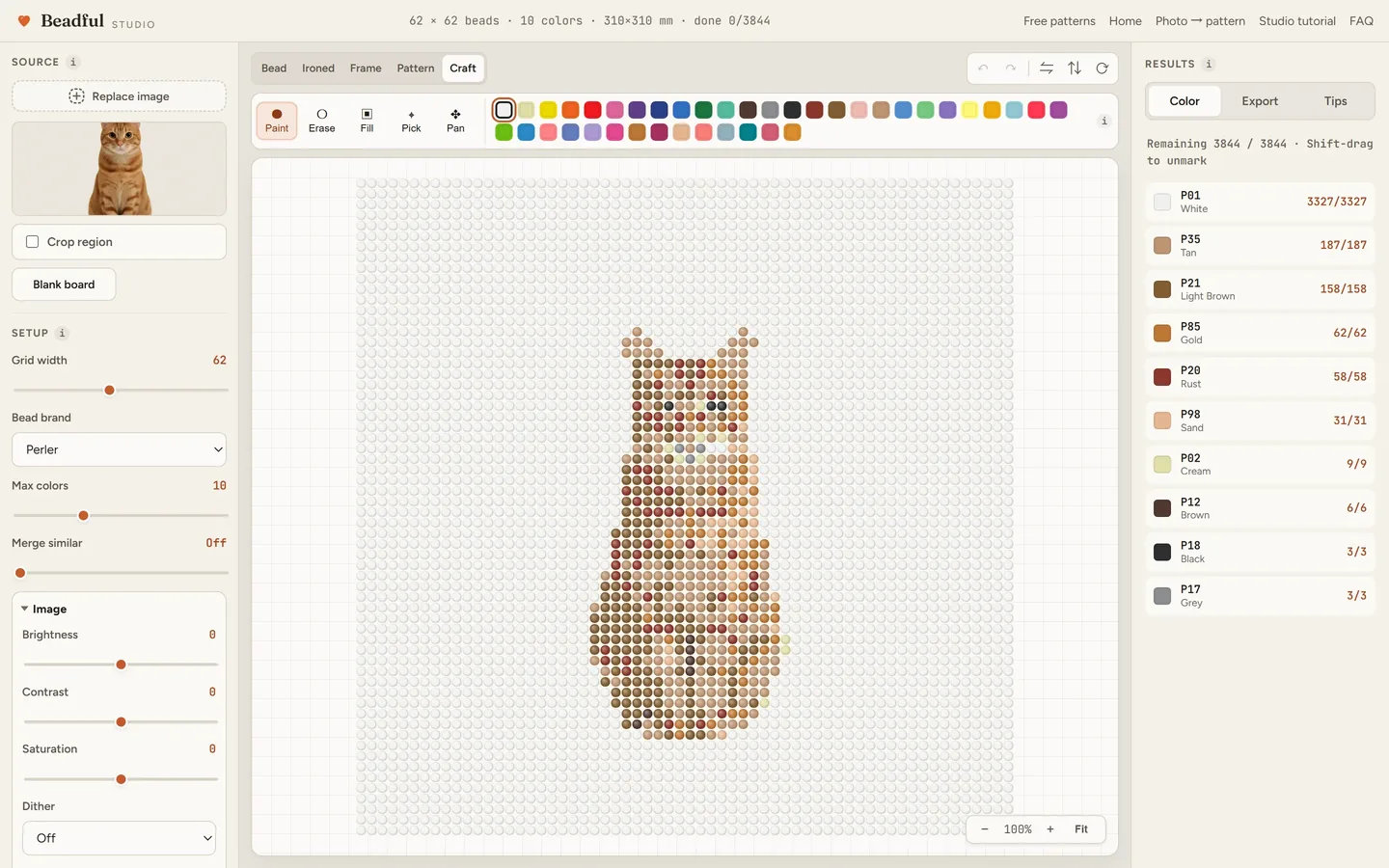Viewport: 1389px width, 868px height.
Task: Open the Results section info icon
Action: 1209,64
